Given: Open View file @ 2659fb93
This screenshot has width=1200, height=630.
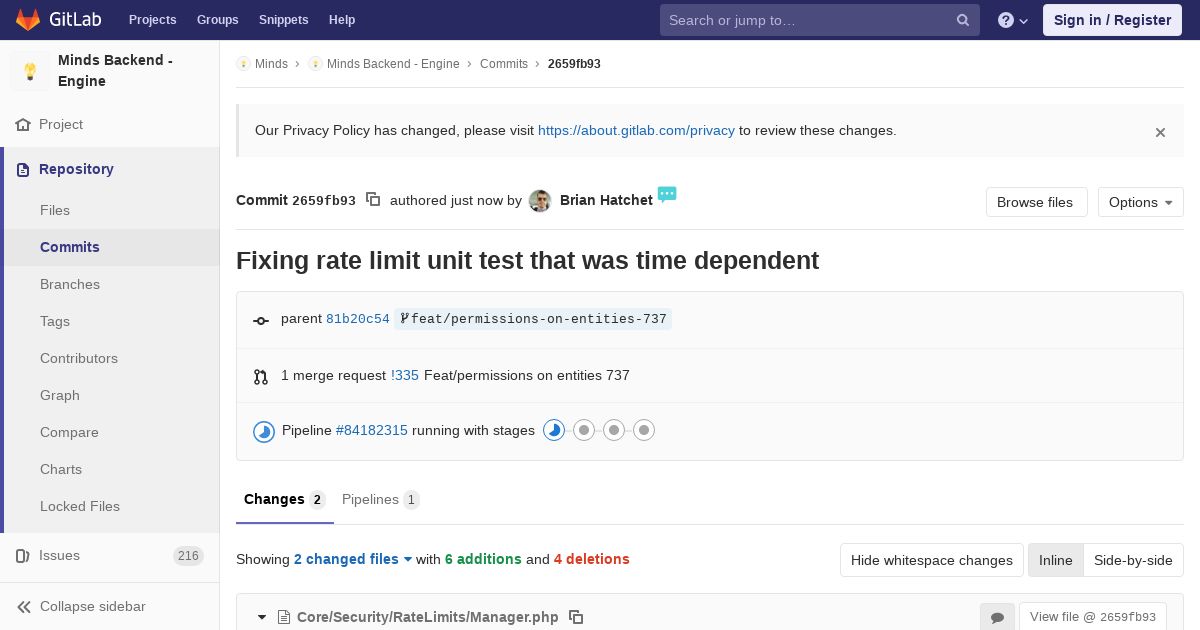Looking at the screenshot, I should pyautogui.click(x=1093, y=617).
